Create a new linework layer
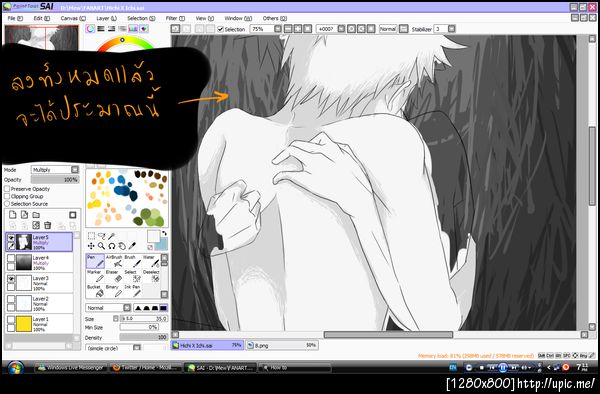Viewport: 600px width, 394px height. [x=24, y=215]
